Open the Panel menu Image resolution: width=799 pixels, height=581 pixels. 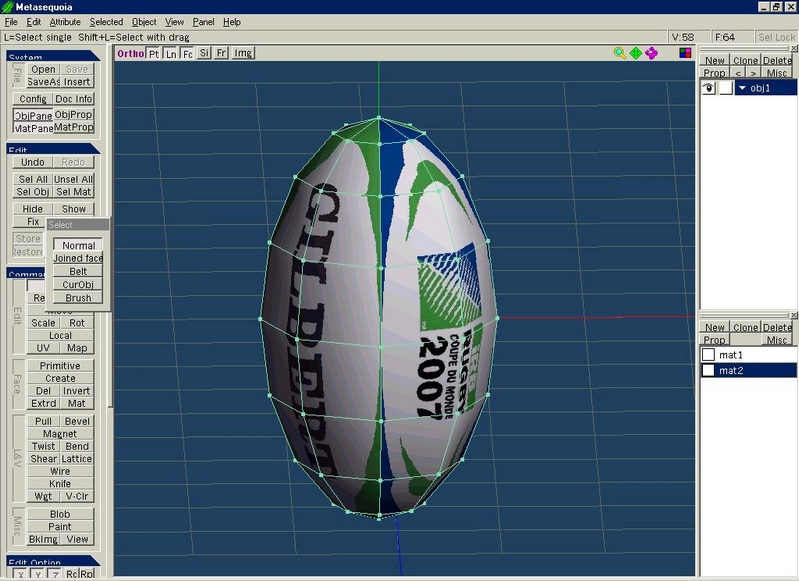(x=203, y=22)
